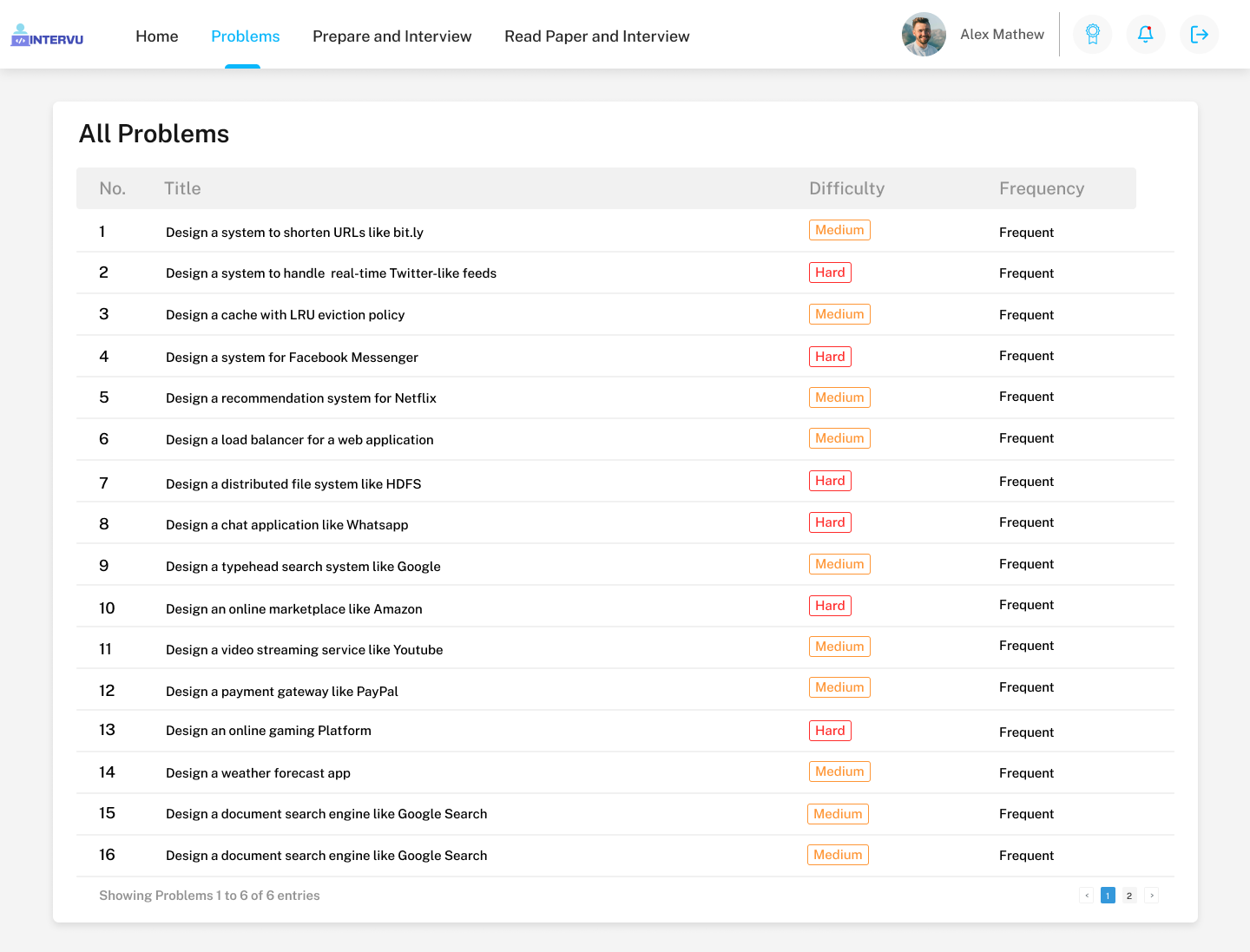Open problem 'Design a system to shorten URLs like bit.ly'
This screenshot has width=1250, height=952.
(294, 233)
